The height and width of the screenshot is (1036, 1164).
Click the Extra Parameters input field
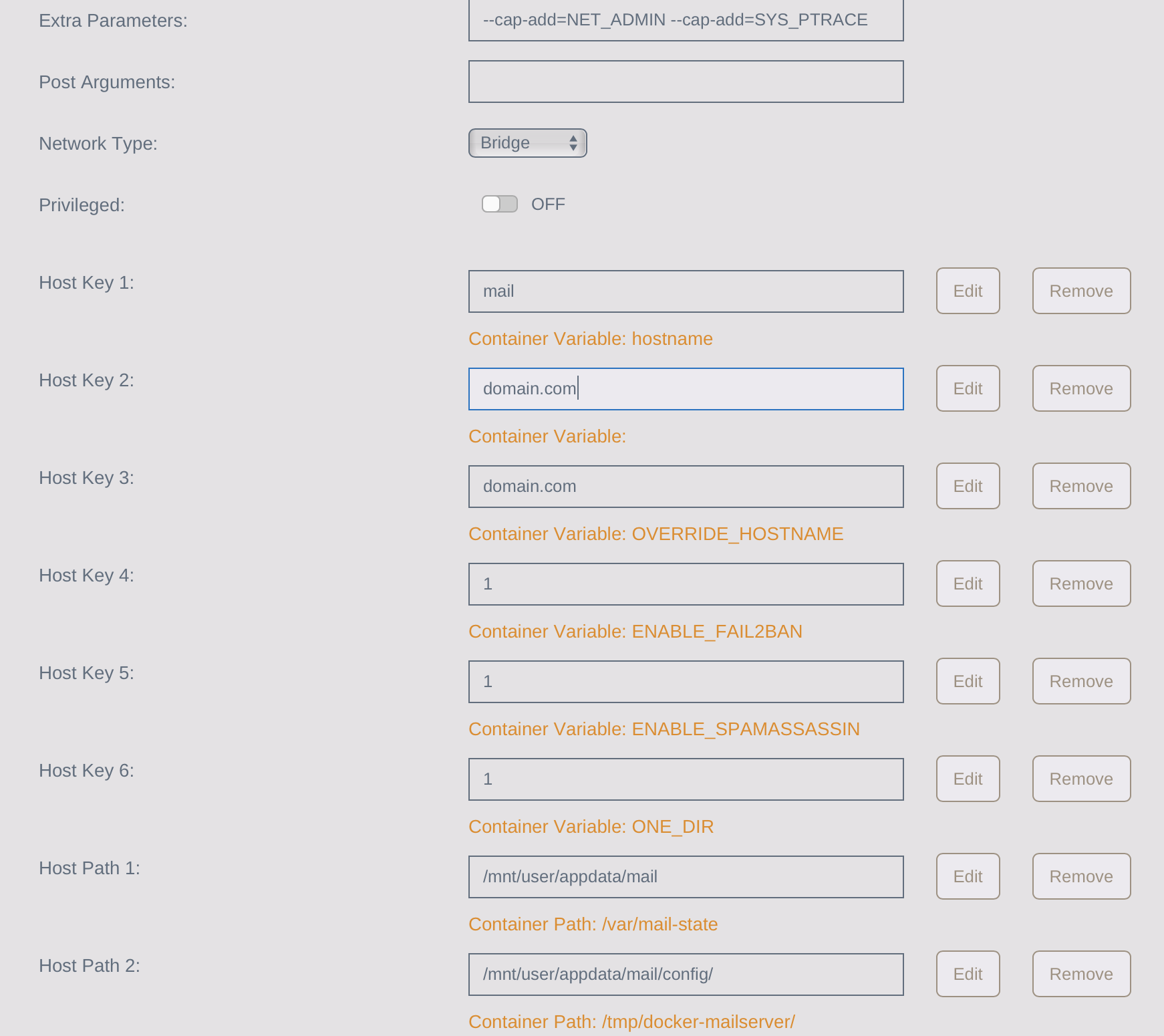(686, 20)
